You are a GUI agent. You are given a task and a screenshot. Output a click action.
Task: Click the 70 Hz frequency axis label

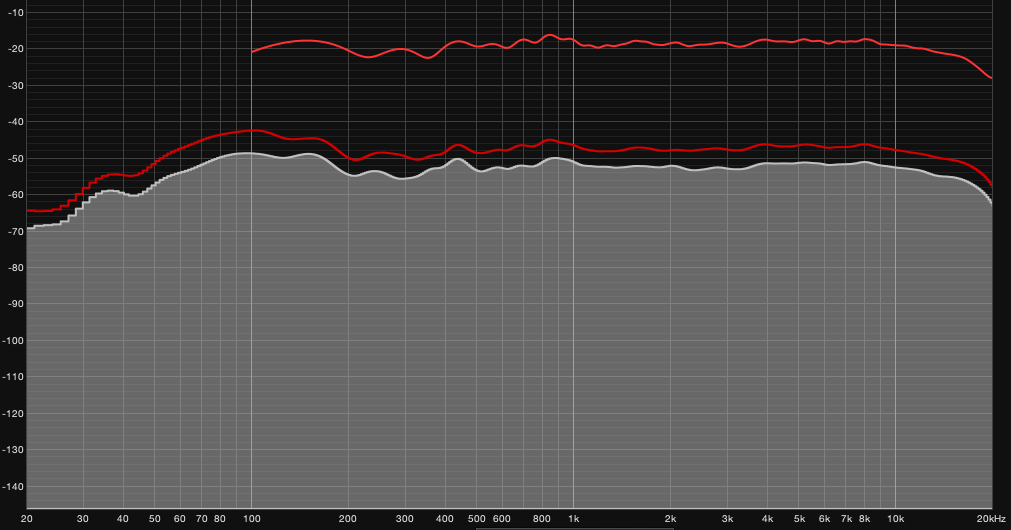(x=202, y=518)
